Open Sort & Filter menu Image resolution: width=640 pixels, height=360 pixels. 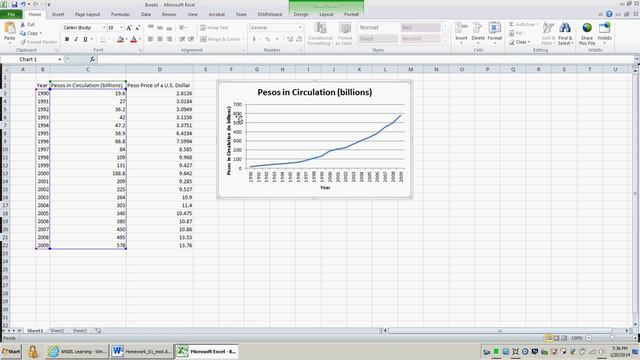click(x=548, y=33)
